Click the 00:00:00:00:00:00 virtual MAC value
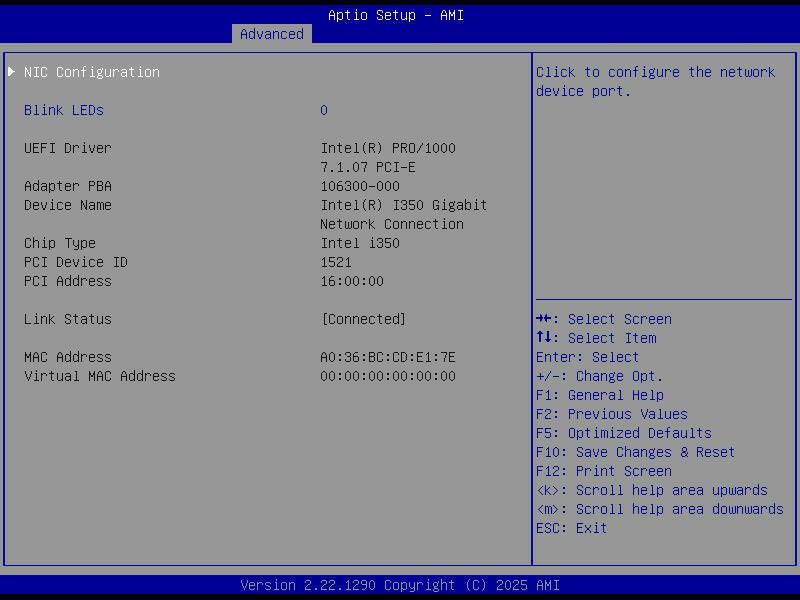 388,377
